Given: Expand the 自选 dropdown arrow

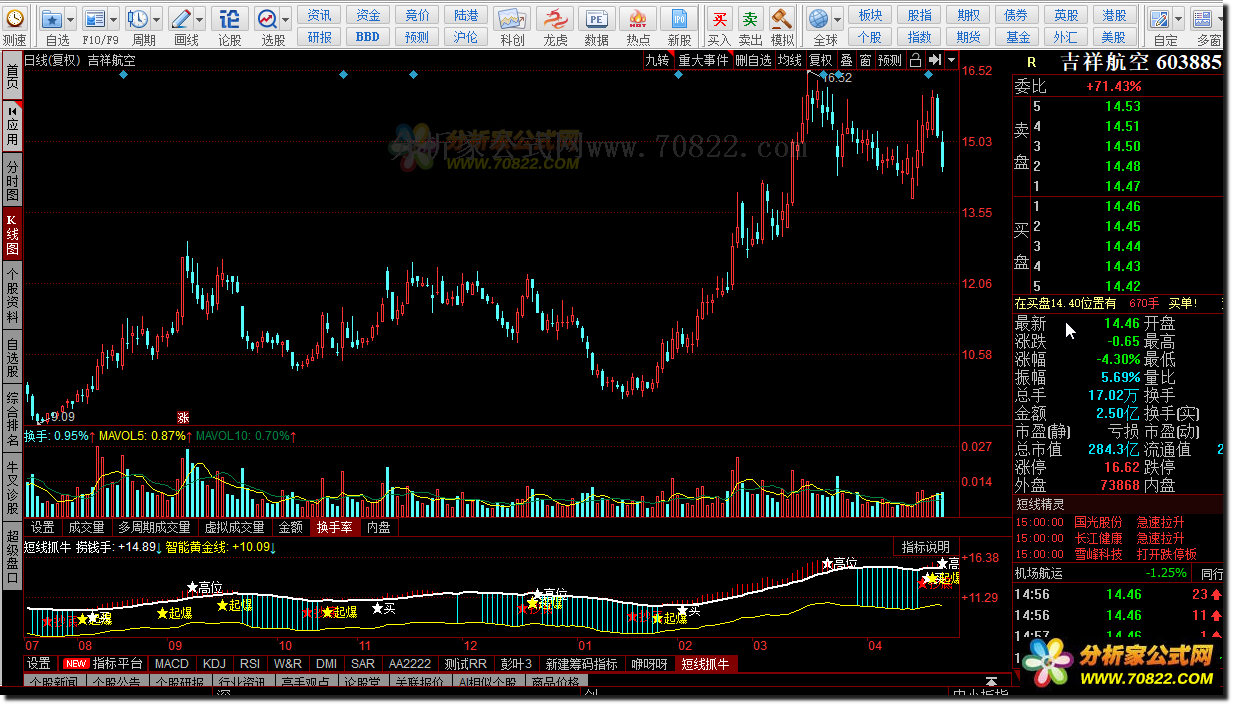Looking at the screenshot, I should (72, 18).
